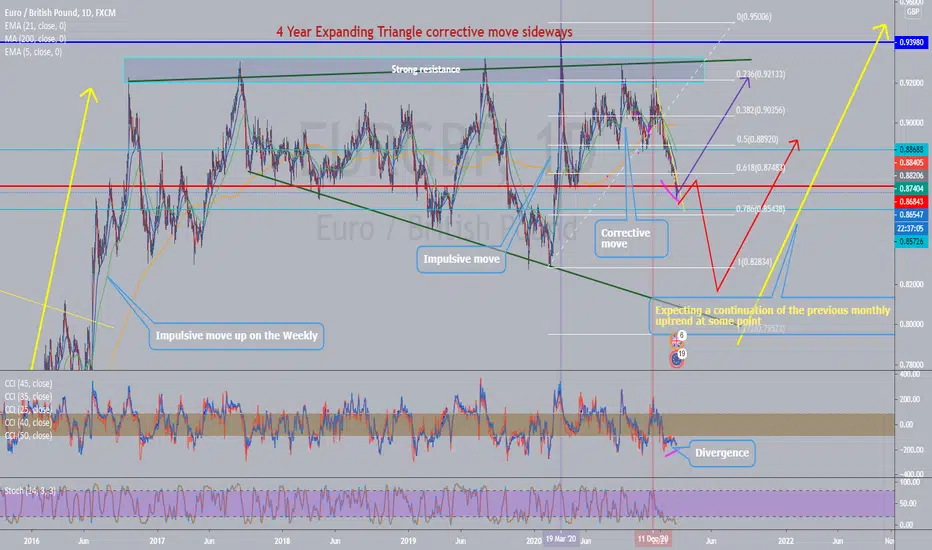Viewport: 932px width, 550px height.
Task: Click the Fibonacci level label 0.382(0.90356)
Action: [x=760, y=110]
